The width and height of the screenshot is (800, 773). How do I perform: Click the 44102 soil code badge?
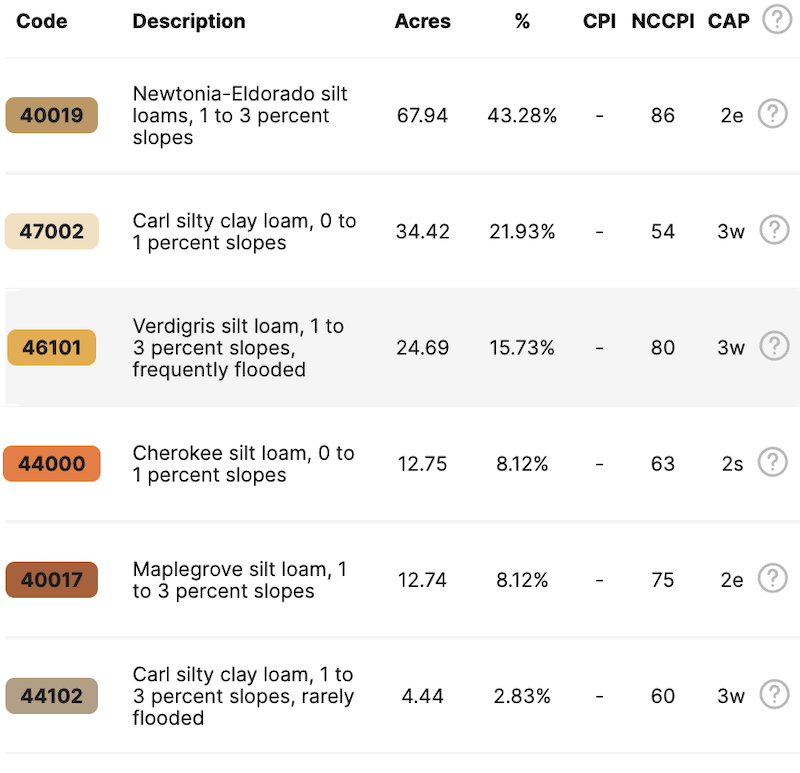[x=51, y=695]
